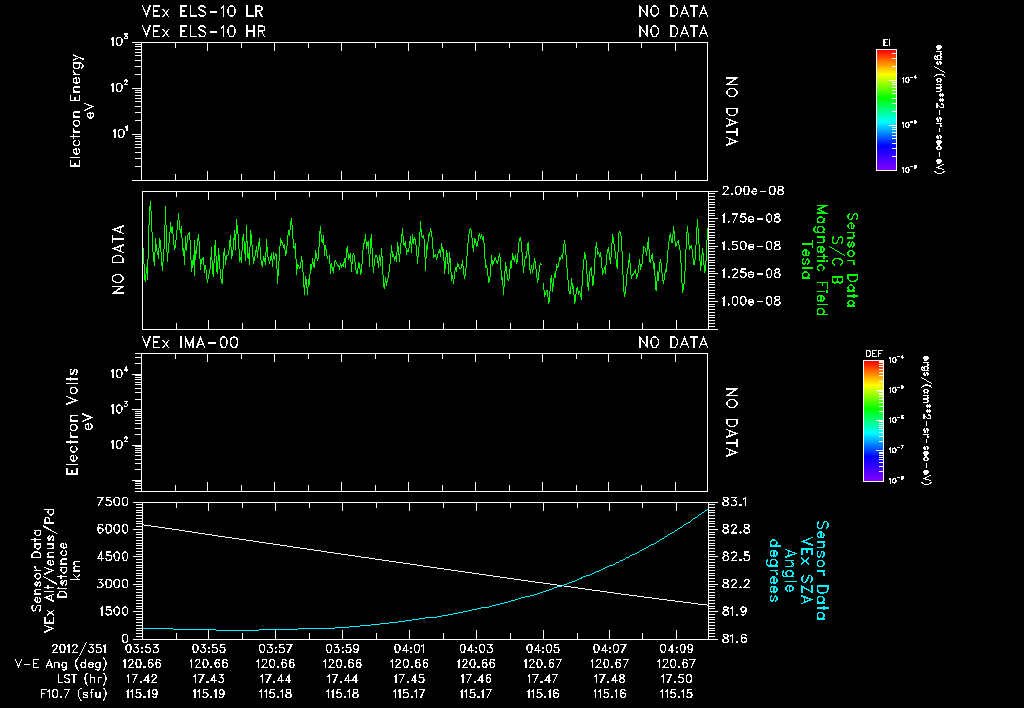Screen dimensions: 1024x708
Task: Click the 'V-E Ang (deg)' row label
Action: pyautogui.click(x=61, y=664)
